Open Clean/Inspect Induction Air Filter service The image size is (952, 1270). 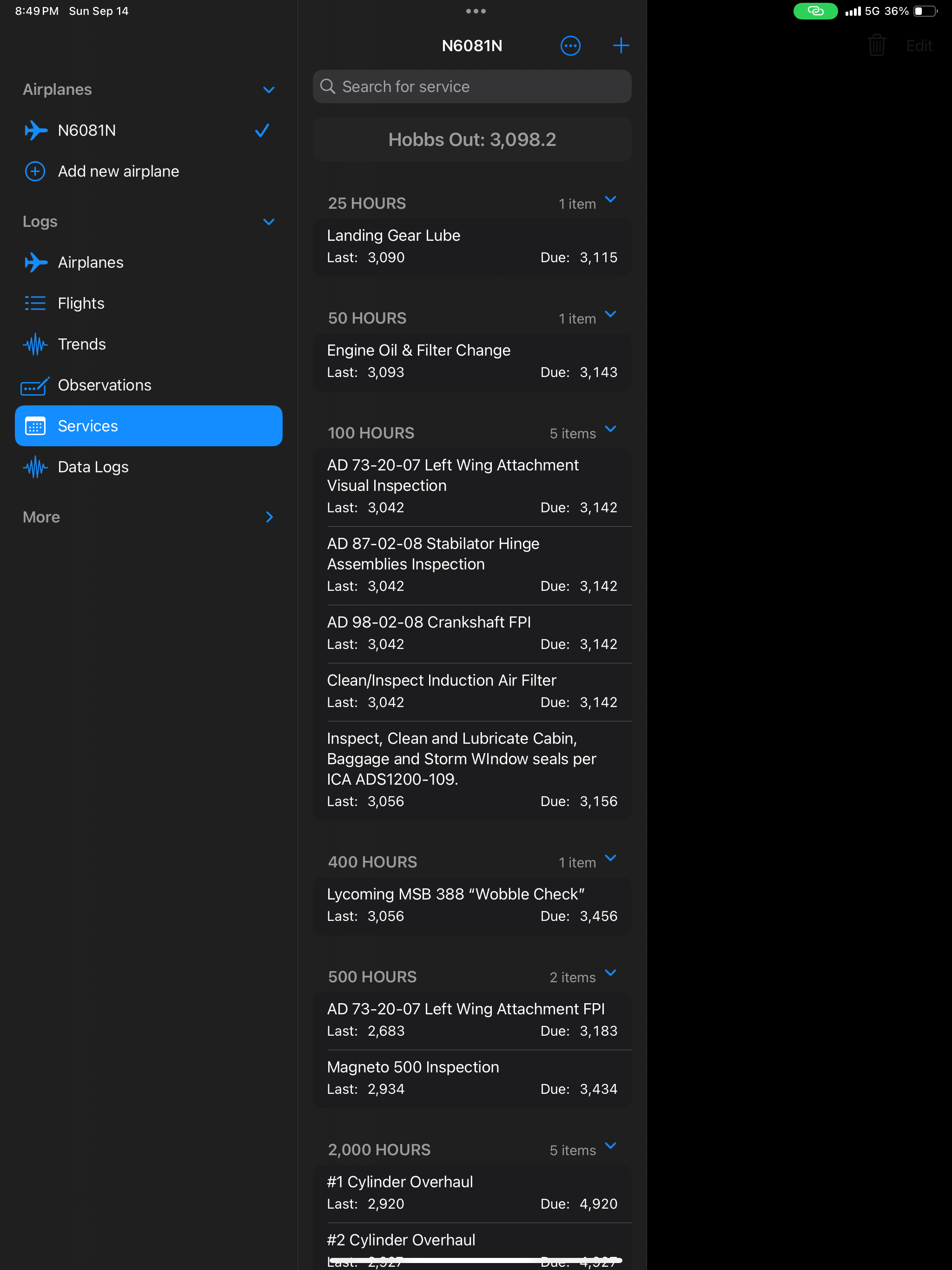click(x=472, y=692)
